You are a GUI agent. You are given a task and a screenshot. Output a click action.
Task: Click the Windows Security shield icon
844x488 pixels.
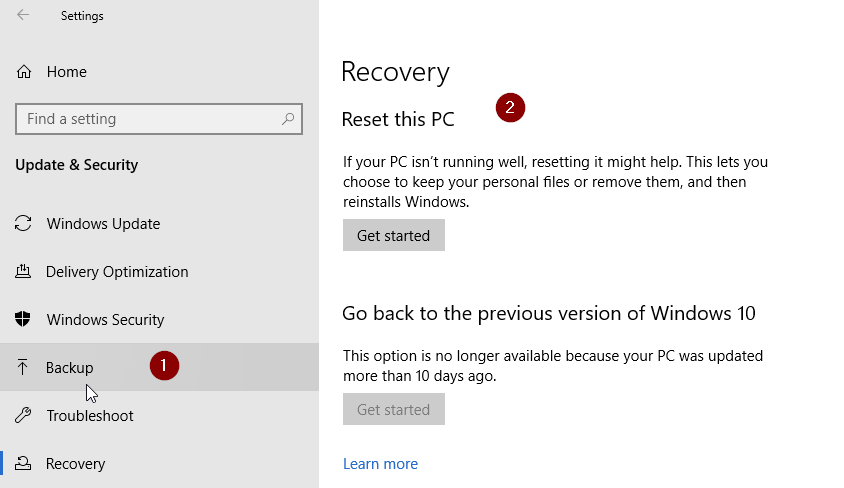point(24,320)
